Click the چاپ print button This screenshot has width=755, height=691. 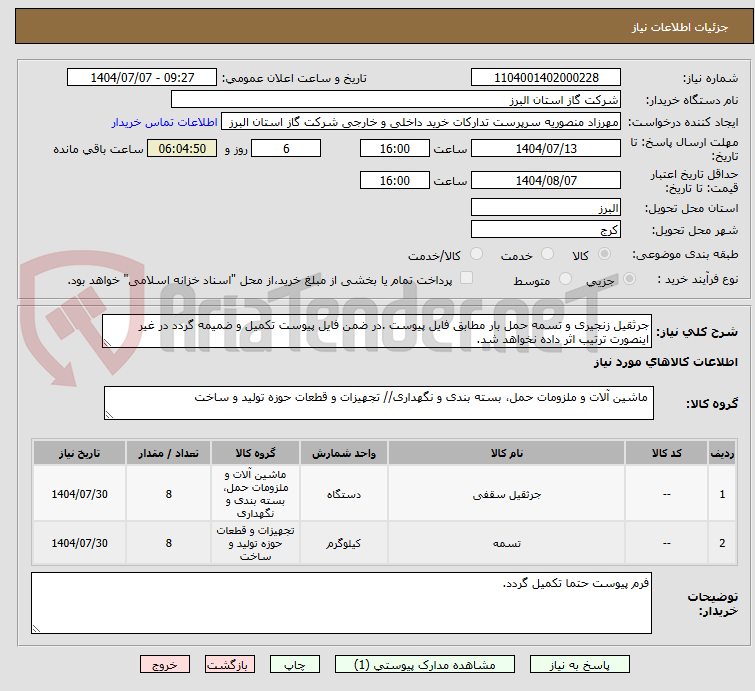pos(295,665)
